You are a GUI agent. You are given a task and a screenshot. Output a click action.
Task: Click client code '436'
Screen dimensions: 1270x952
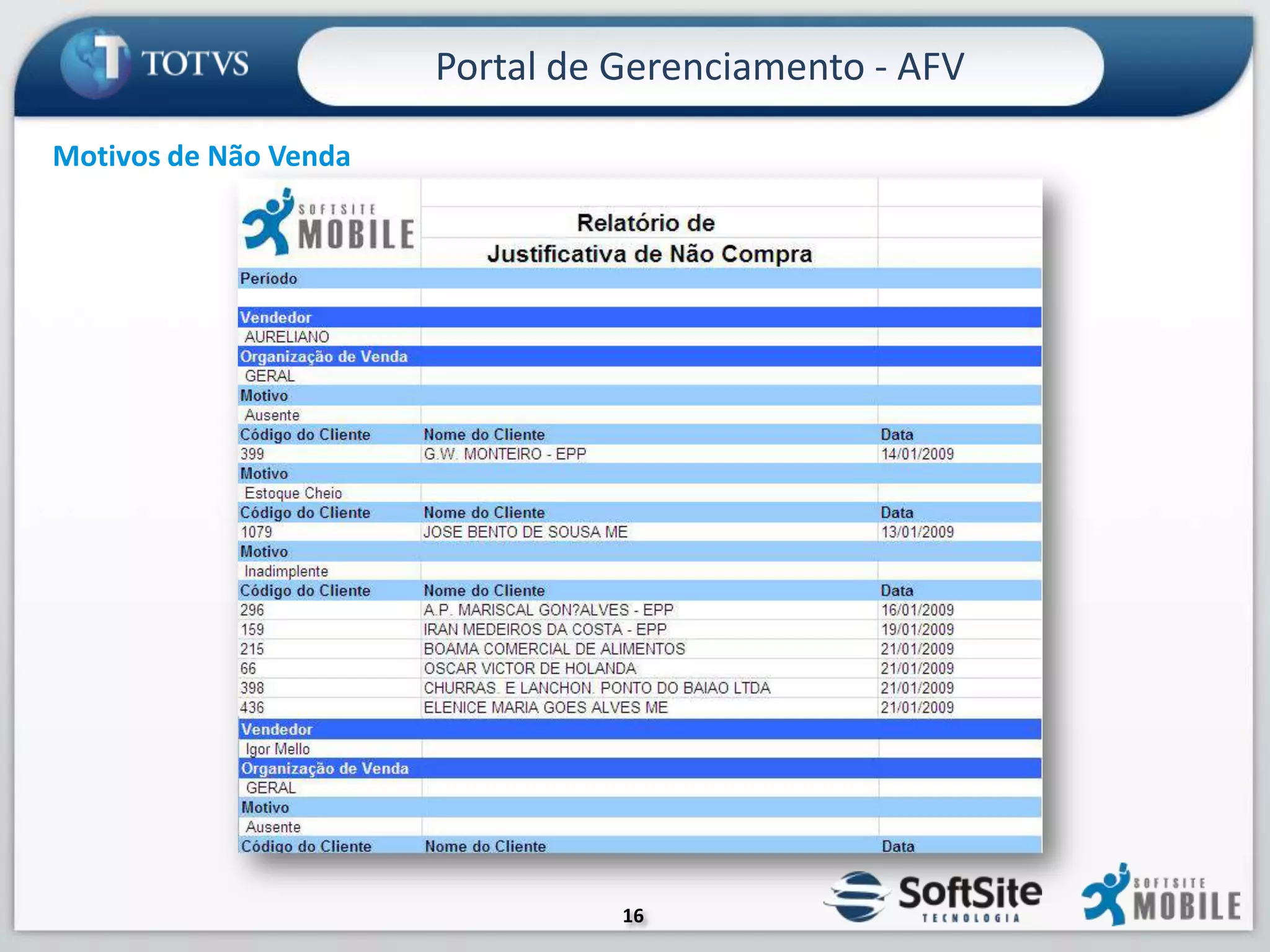click(x=252, y=707)
